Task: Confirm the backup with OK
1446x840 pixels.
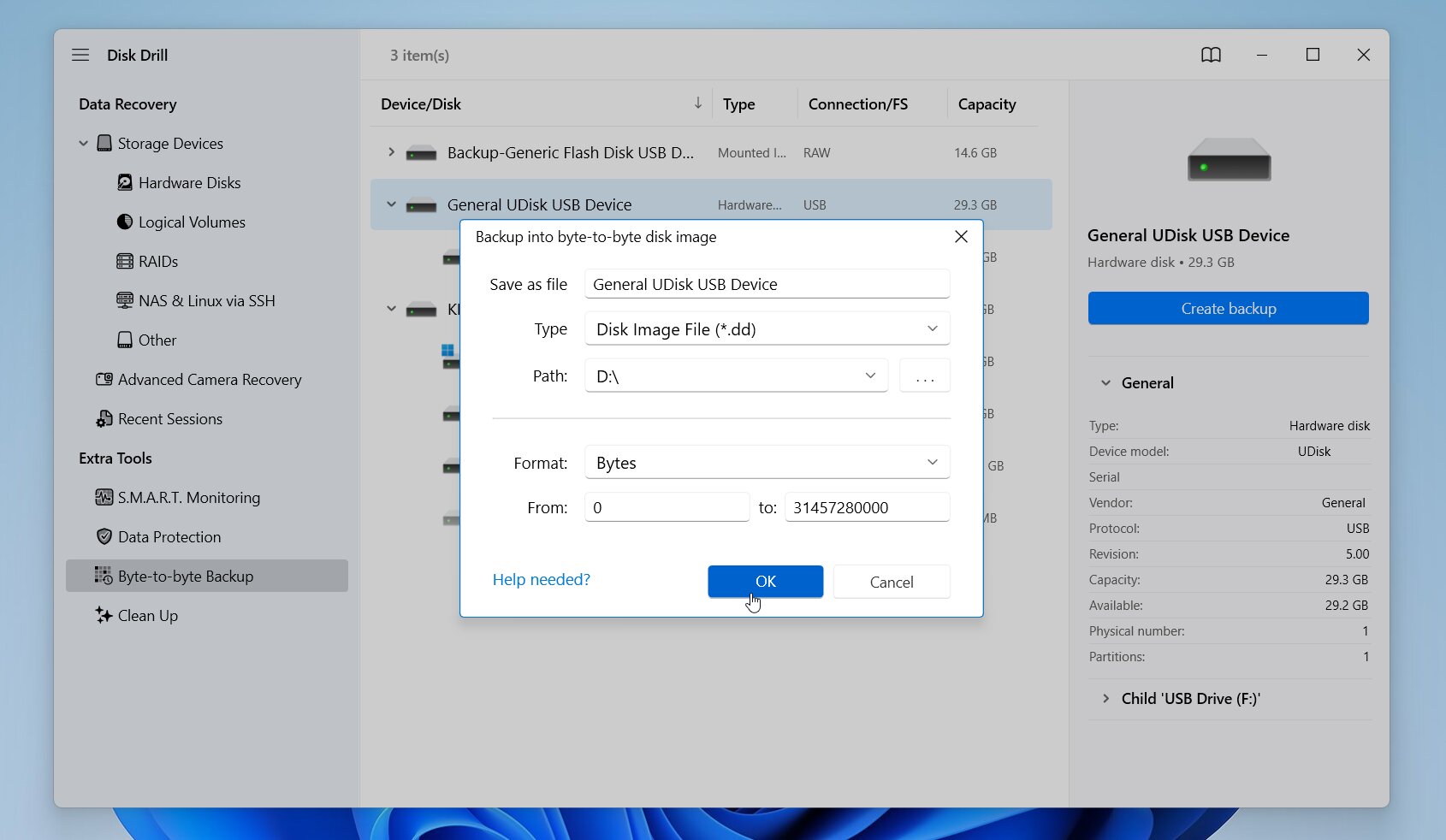Action: coord(765,582)
